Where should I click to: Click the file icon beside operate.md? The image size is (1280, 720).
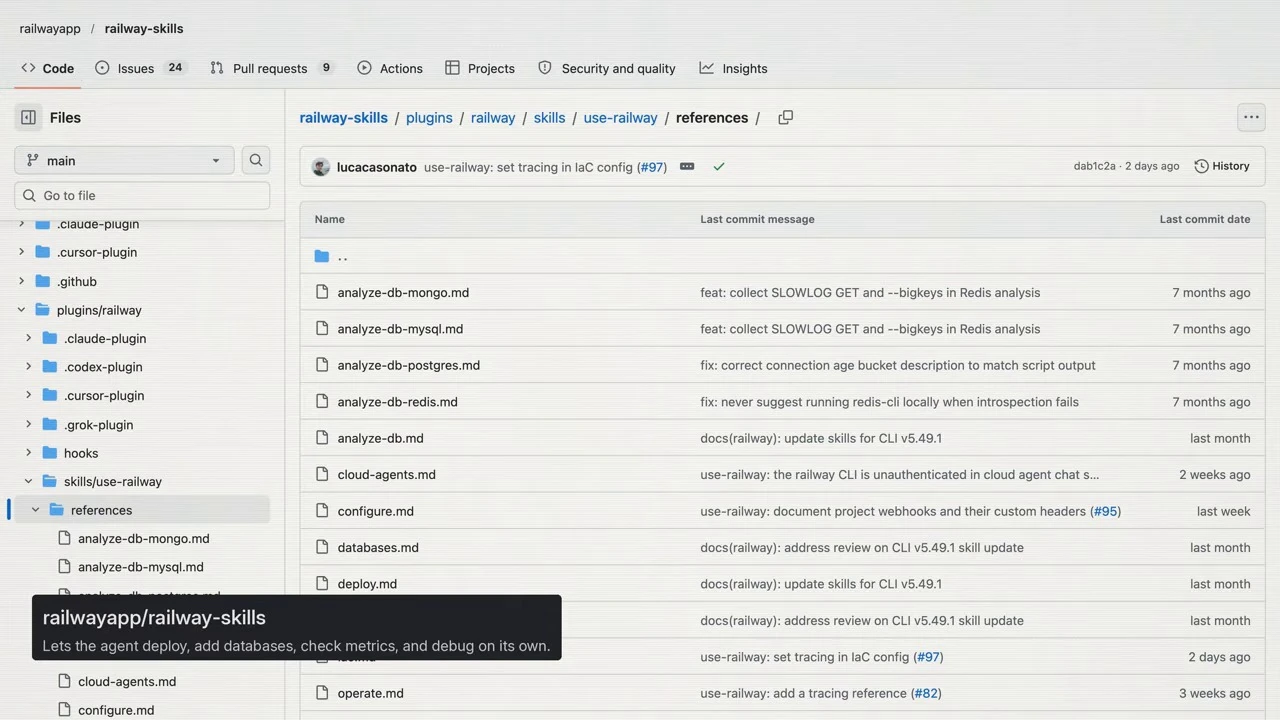322,693
